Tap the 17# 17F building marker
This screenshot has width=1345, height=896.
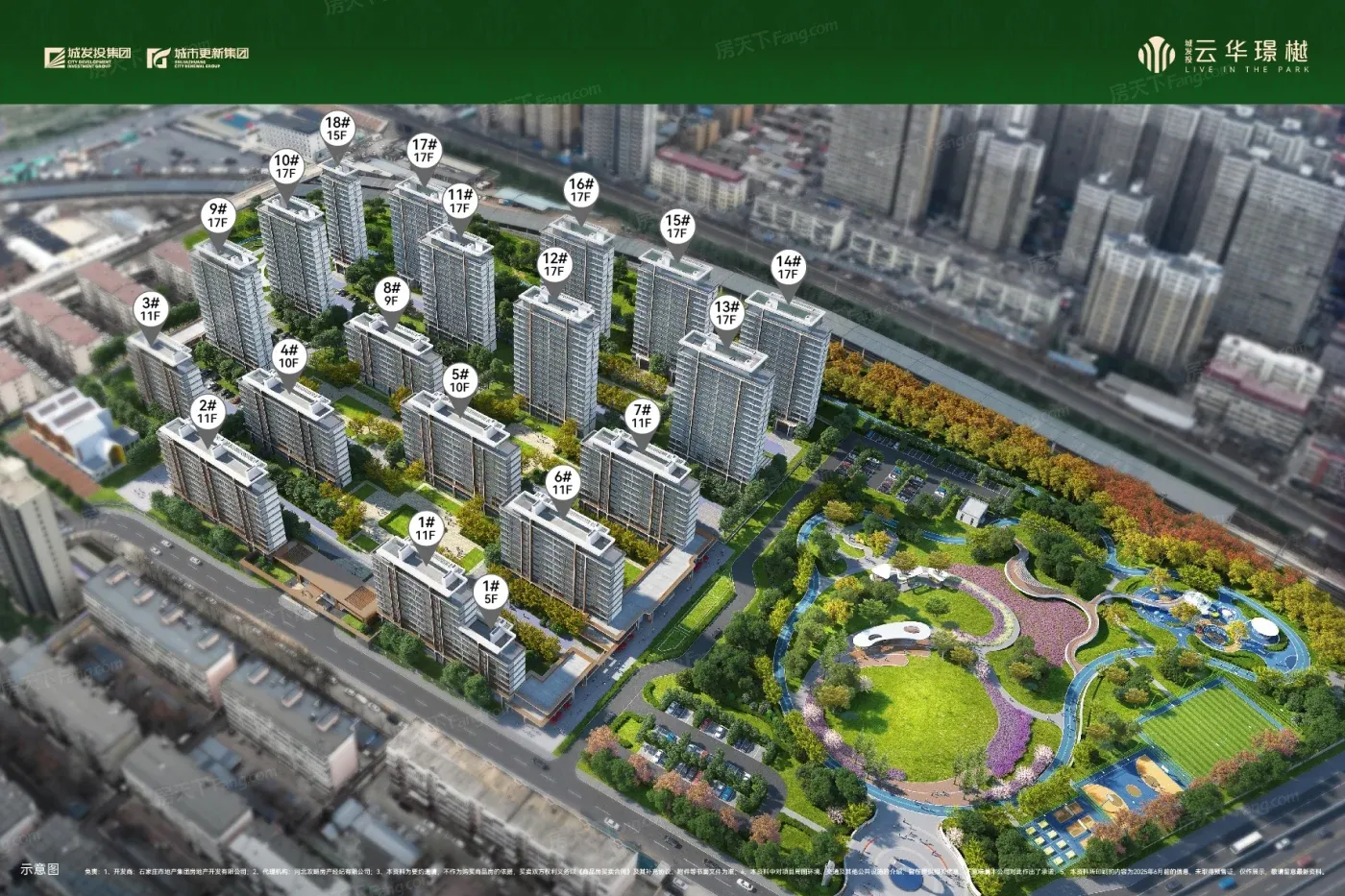point(424,151)
